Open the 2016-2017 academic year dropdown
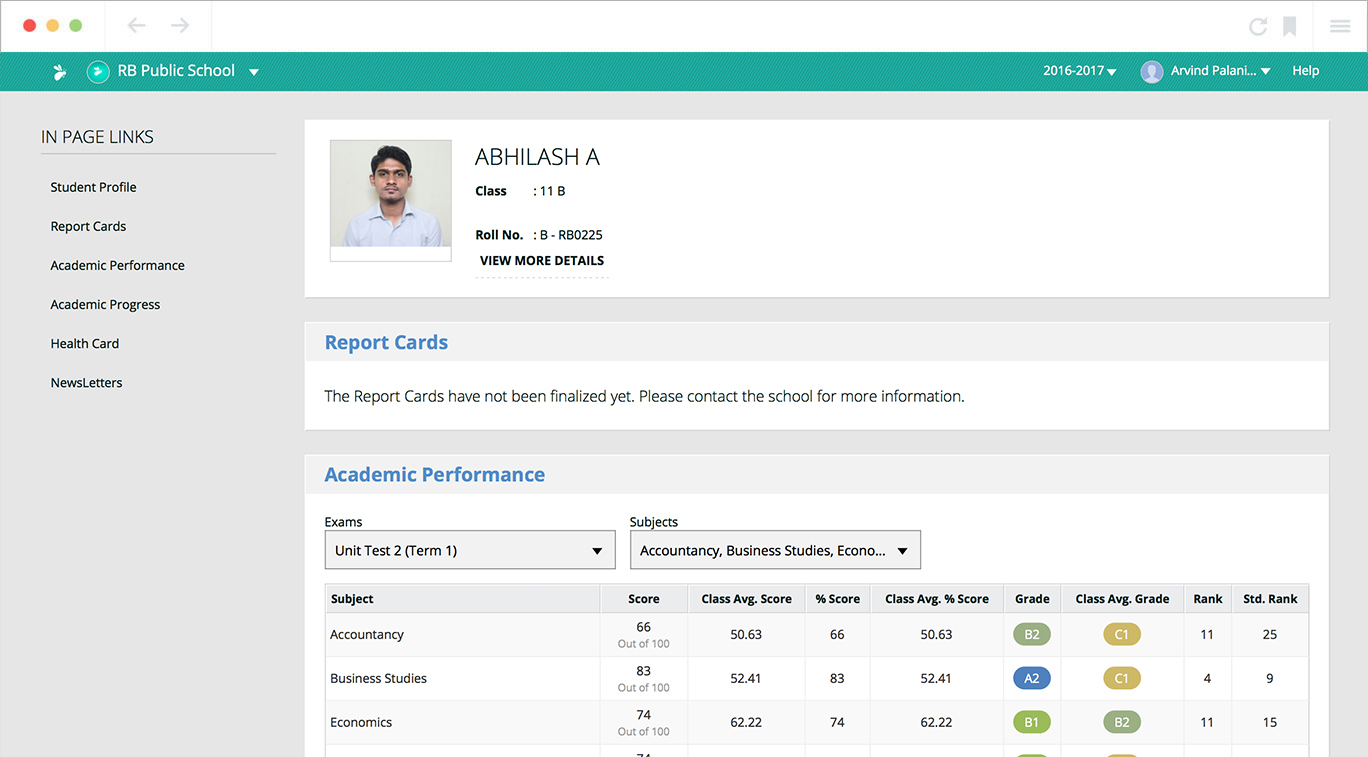The image size is (1368, 757). [x=1079, y=71]
